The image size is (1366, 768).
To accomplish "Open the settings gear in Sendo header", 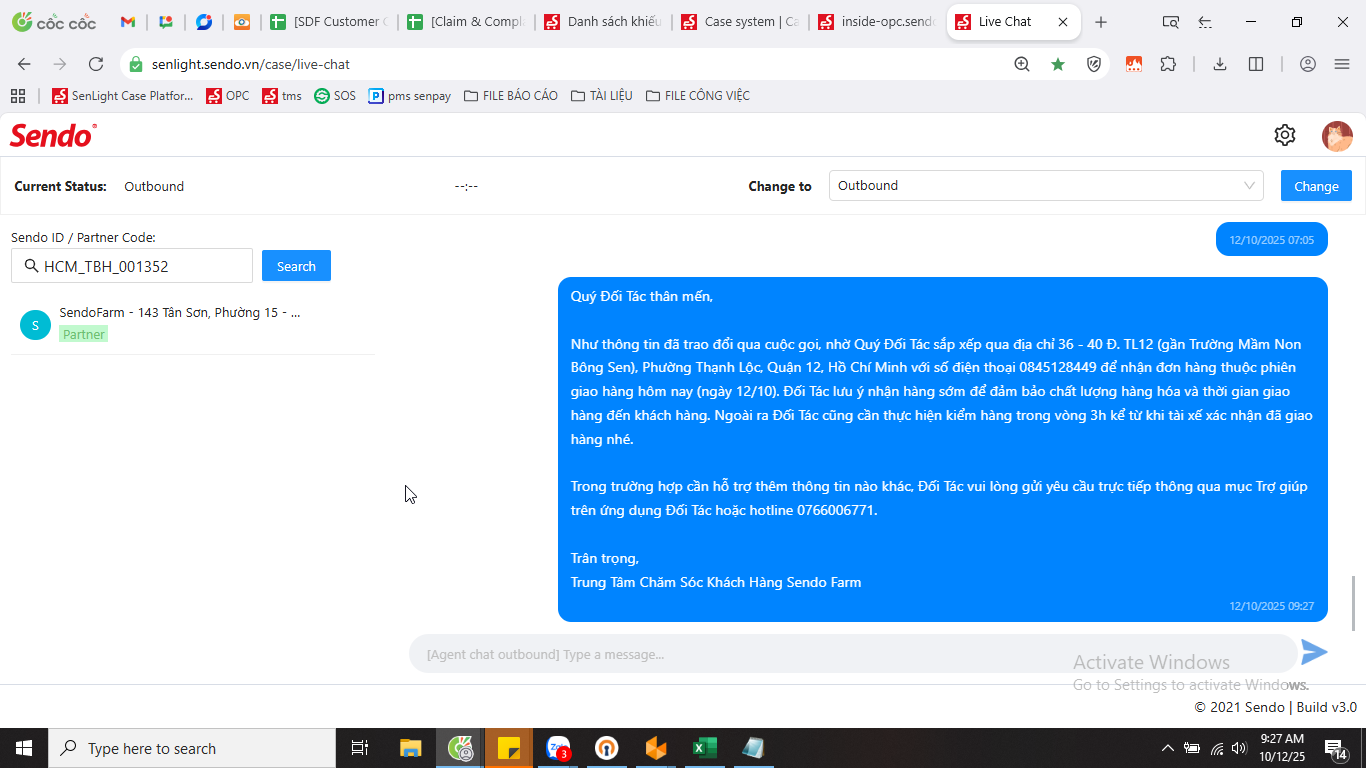I will coord(1285,135).
